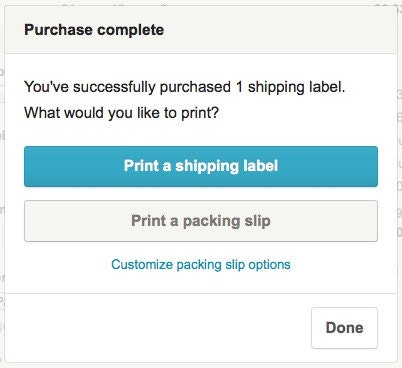Print the purchased shipping label

201,166
